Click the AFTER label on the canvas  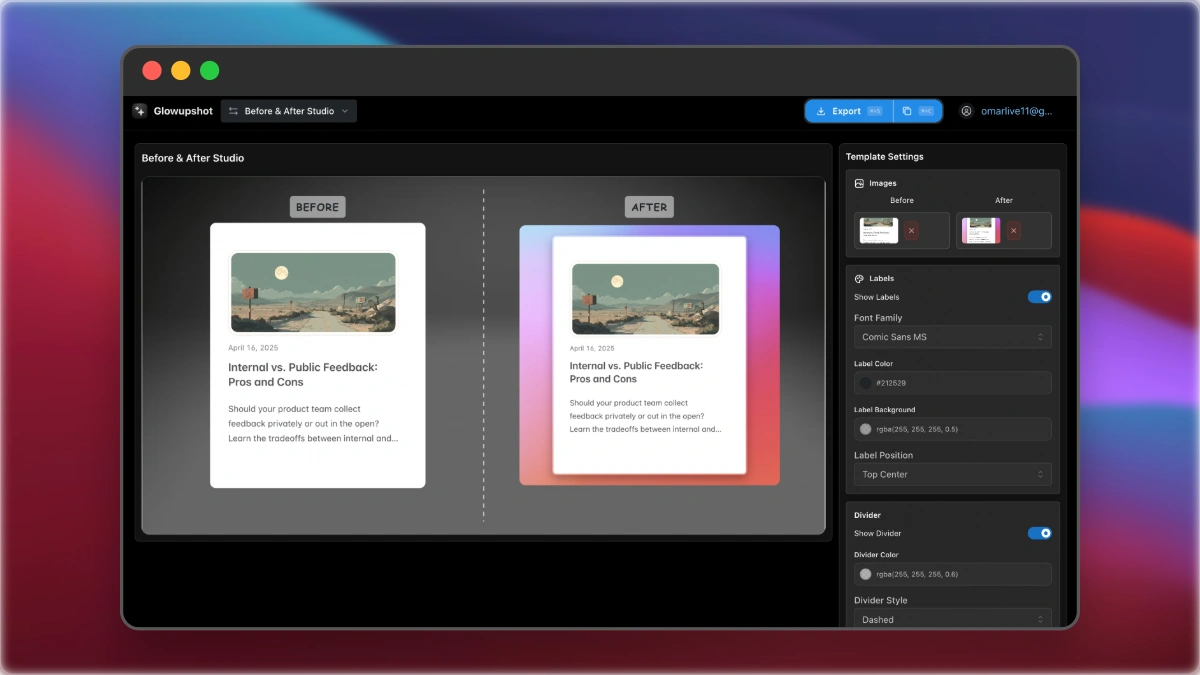pos(649,207)
